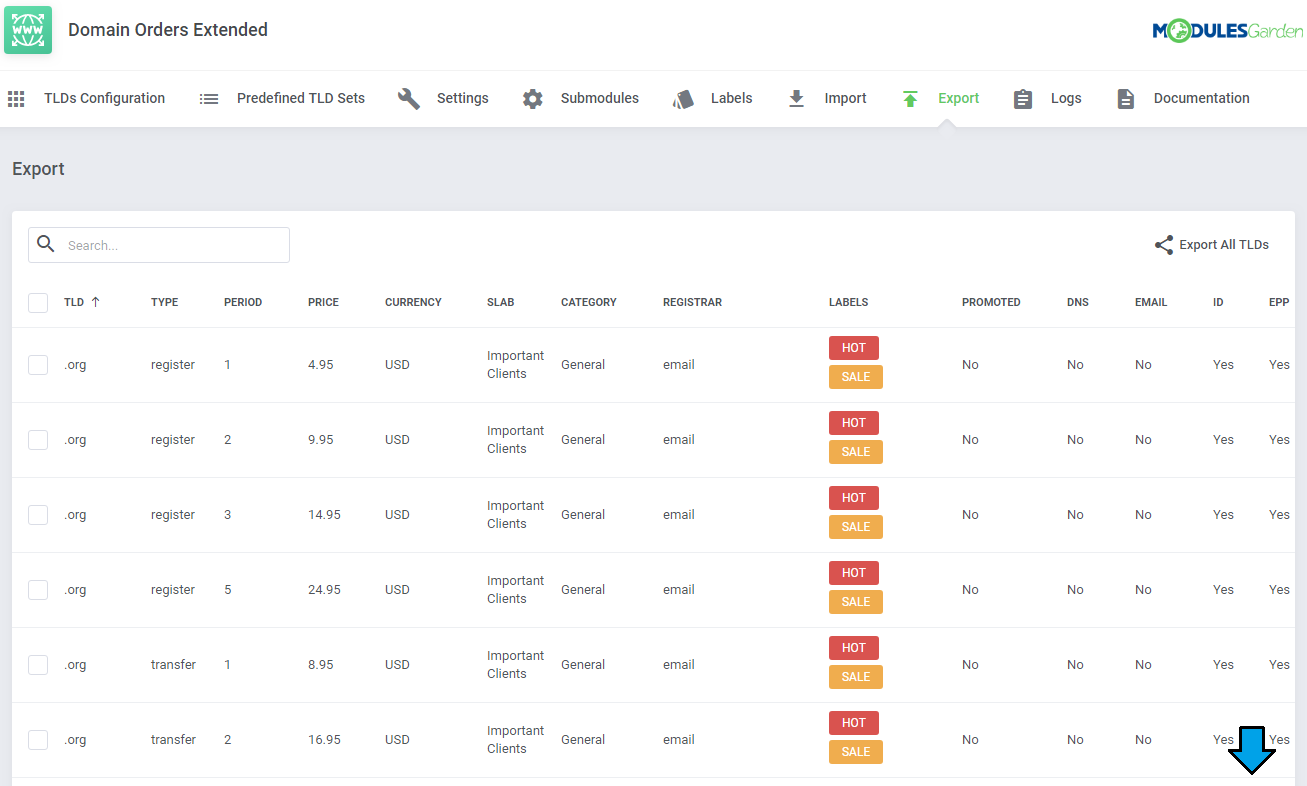Click the Submodules gear icon
This screenshot has height=786, width=1307.
pos(533,99)
